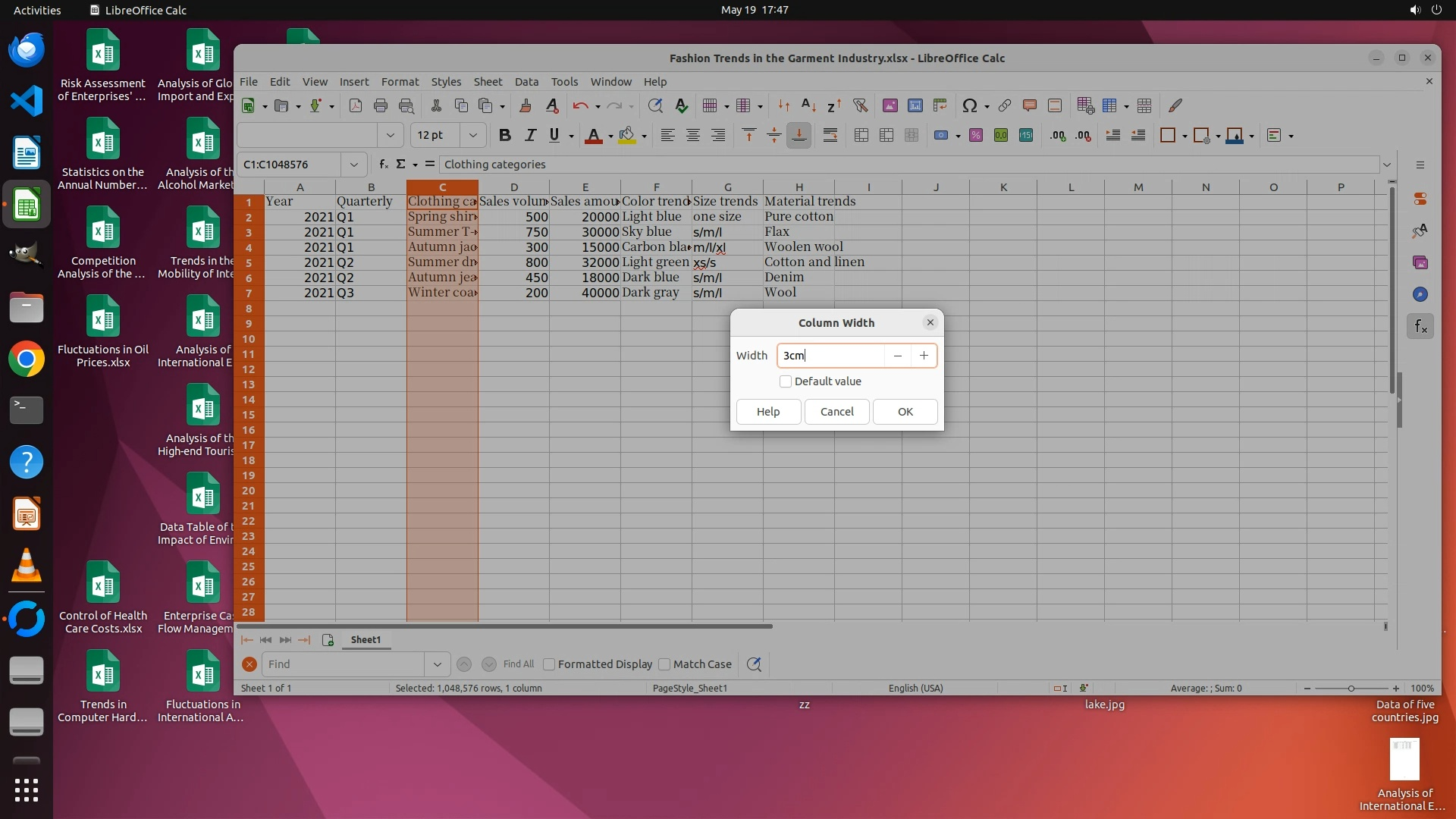Click the Sort Ascending toolbar icon
The width and height of the screenshot is (1456, 819).
808,106
